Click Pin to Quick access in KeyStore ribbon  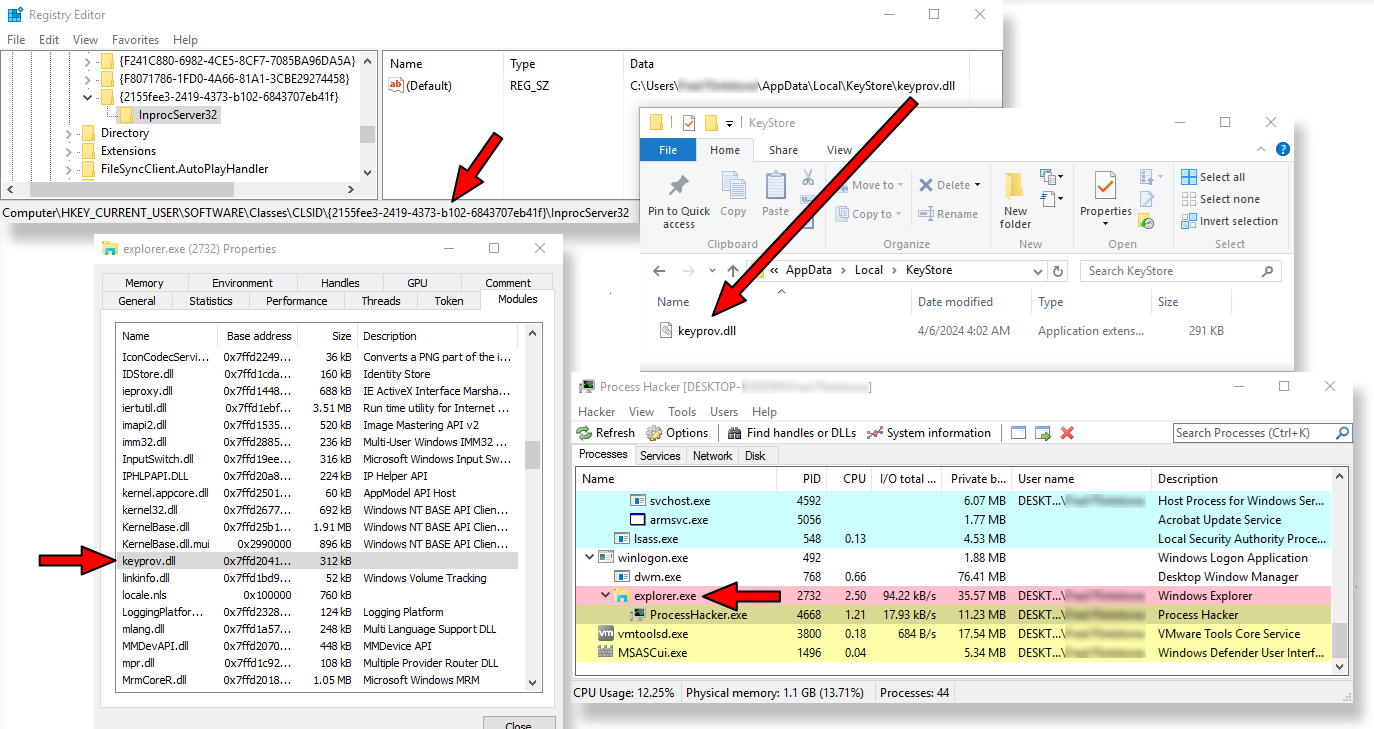[x=679, y=201]
